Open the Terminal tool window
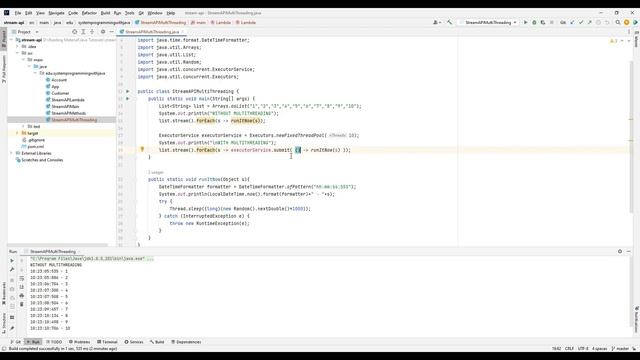The height and width of the screenshot is (360, 640). (107, 342)
